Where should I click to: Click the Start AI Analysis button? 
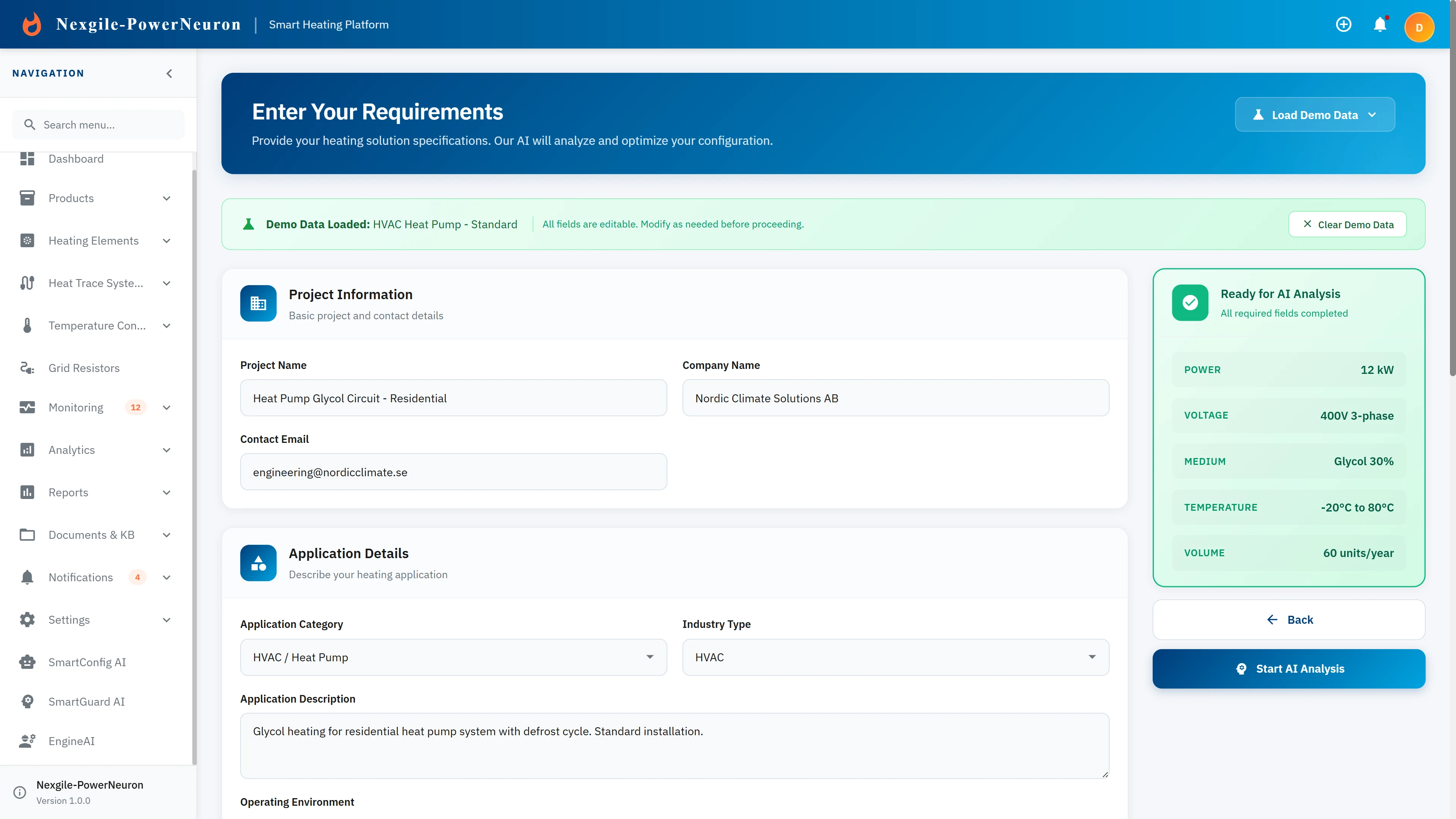[1289, 668]
